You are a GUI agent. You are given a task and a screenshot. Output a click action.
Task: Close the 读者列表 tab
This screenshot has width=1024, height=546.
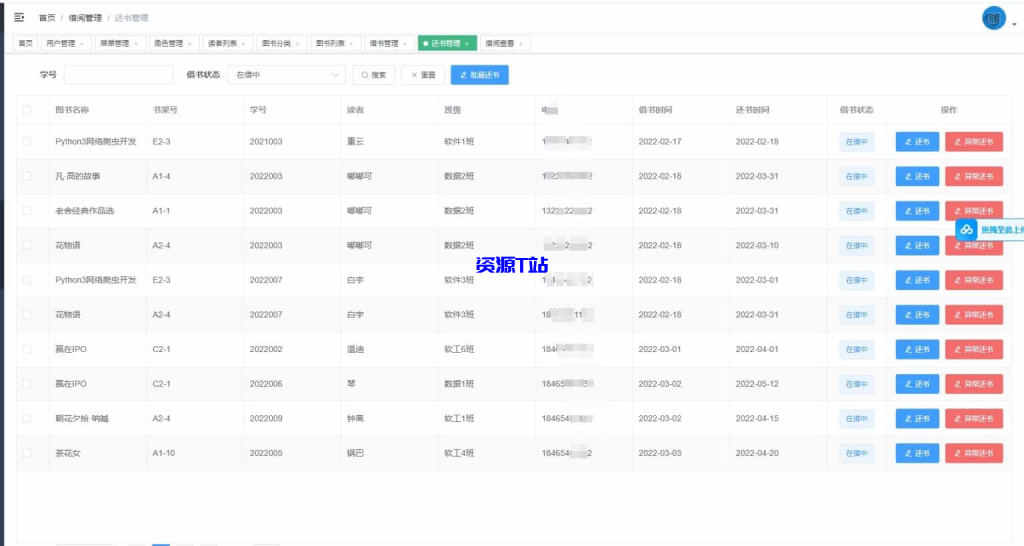243,44
